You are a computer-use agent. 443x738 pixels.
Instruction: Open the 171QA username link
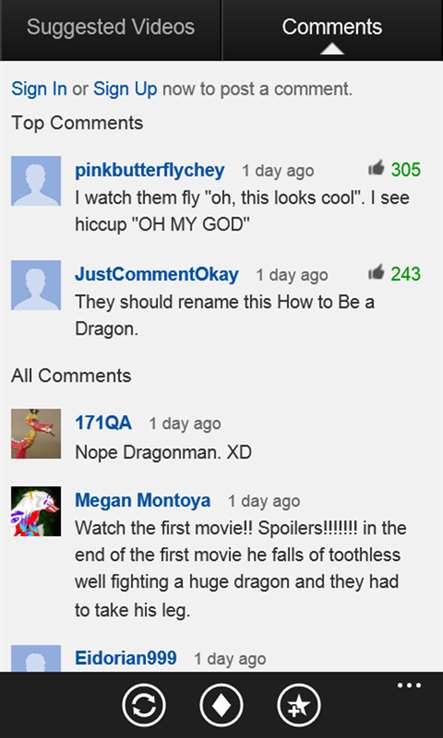point(103,423)
